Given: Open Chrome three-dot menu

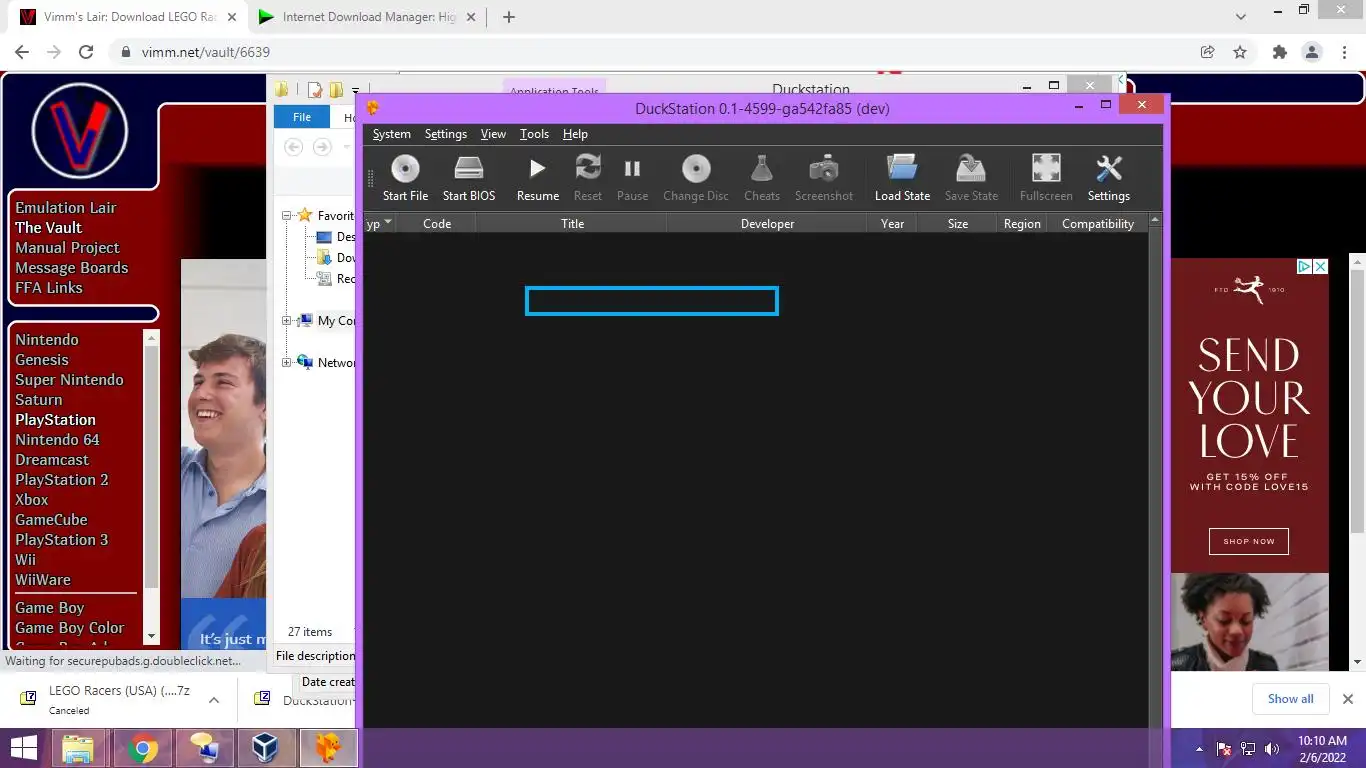Looking at the screenshot, I should (x=1343, y=52).
